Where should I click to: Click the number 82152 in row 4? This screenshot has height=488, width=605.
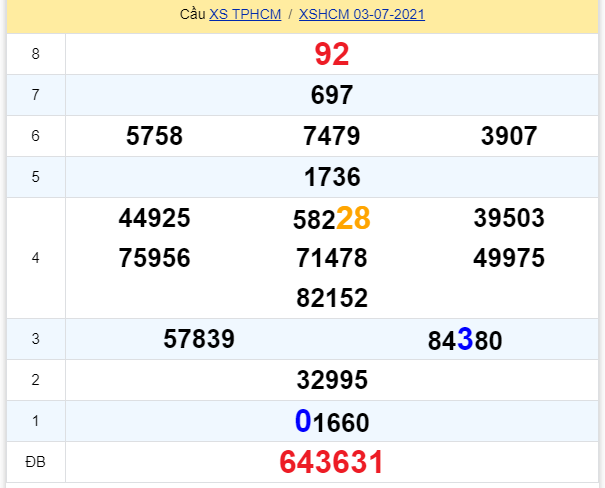pyautogui.click(x=332, y=298)
